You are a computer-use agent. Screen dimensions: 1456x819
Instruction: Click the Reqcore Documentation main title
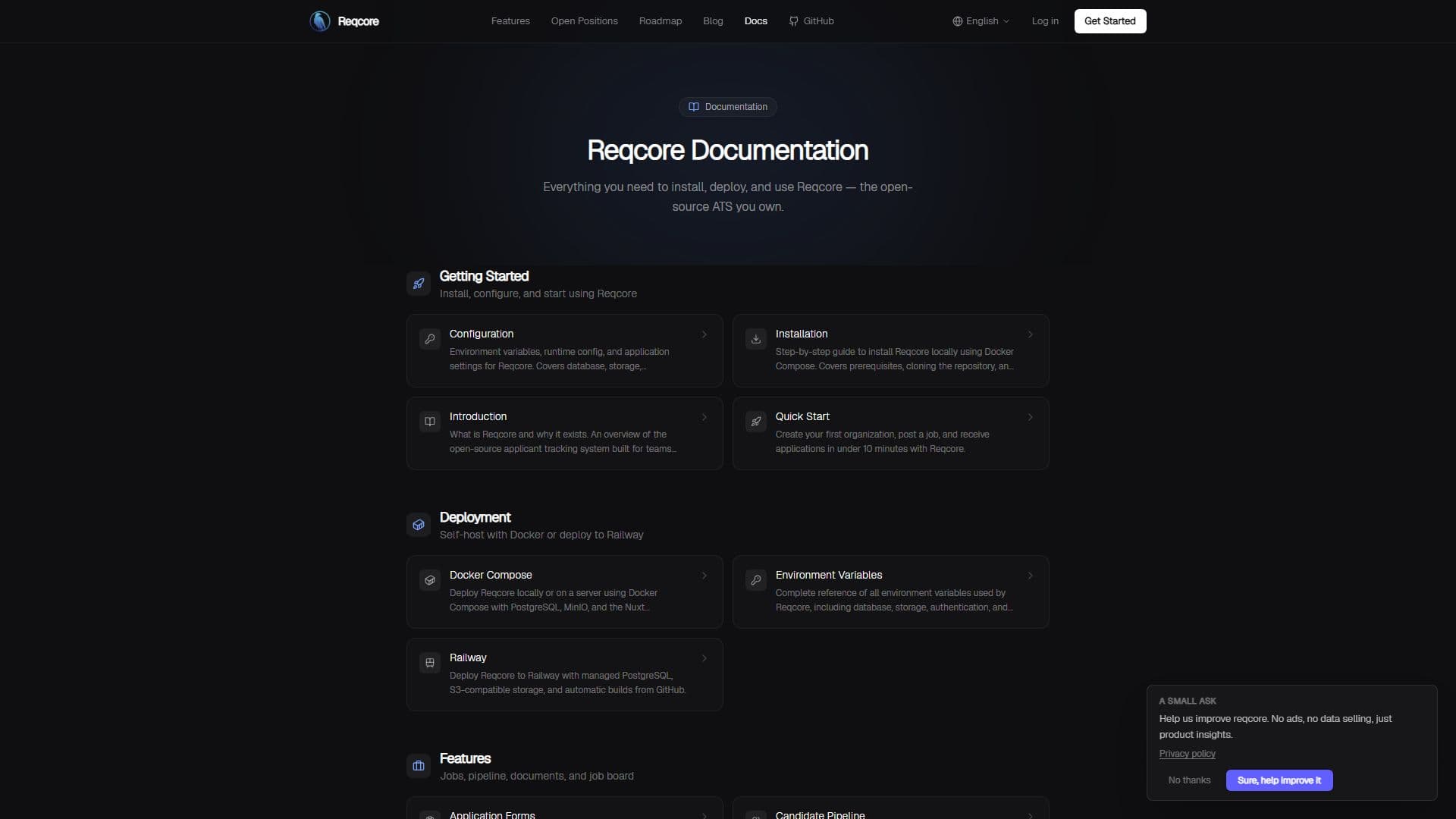tap(728, 150)
